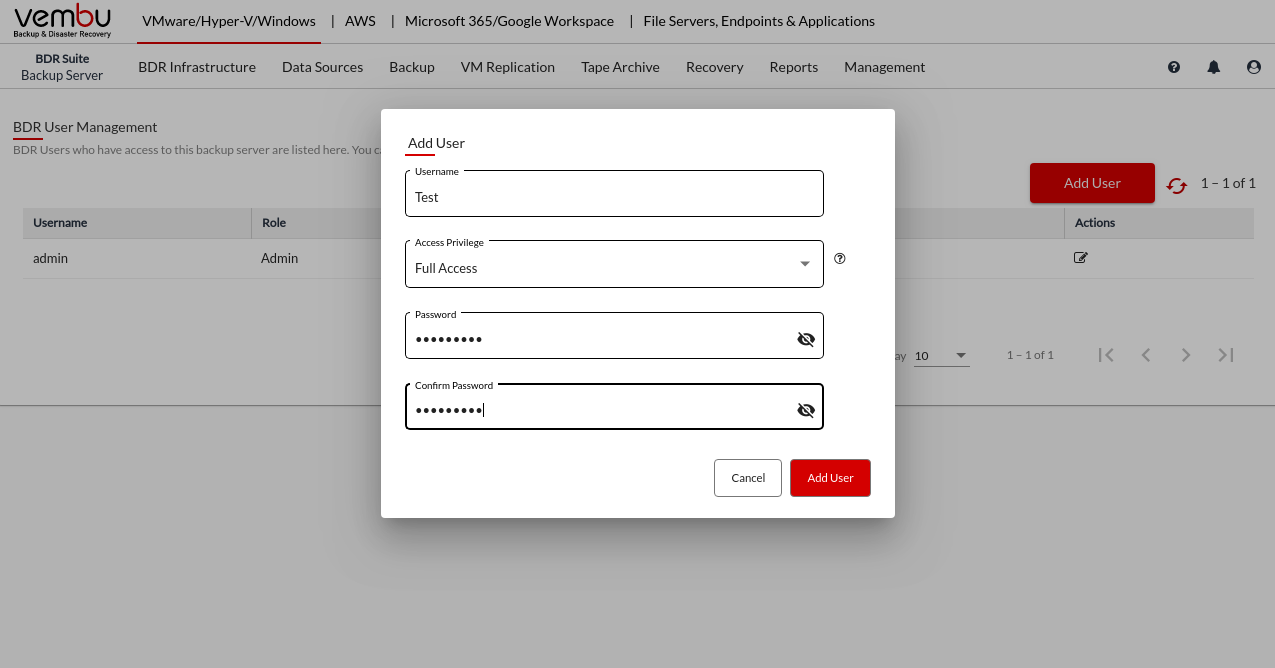
Task: Open the Management menu
Action: 884,67
